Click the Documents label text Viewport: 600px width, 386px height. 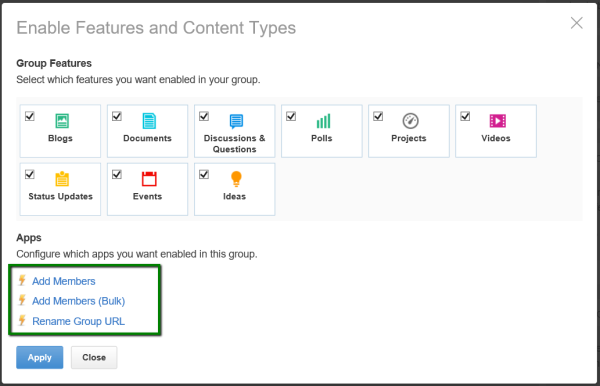pos(147,138)
